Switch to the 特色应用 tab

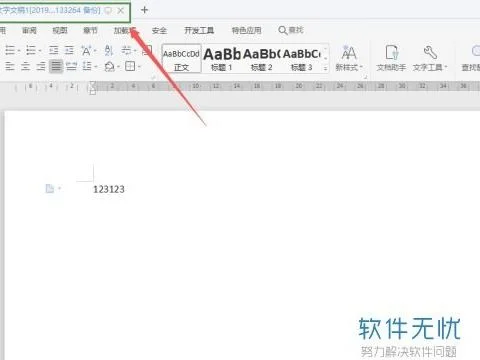246,31
